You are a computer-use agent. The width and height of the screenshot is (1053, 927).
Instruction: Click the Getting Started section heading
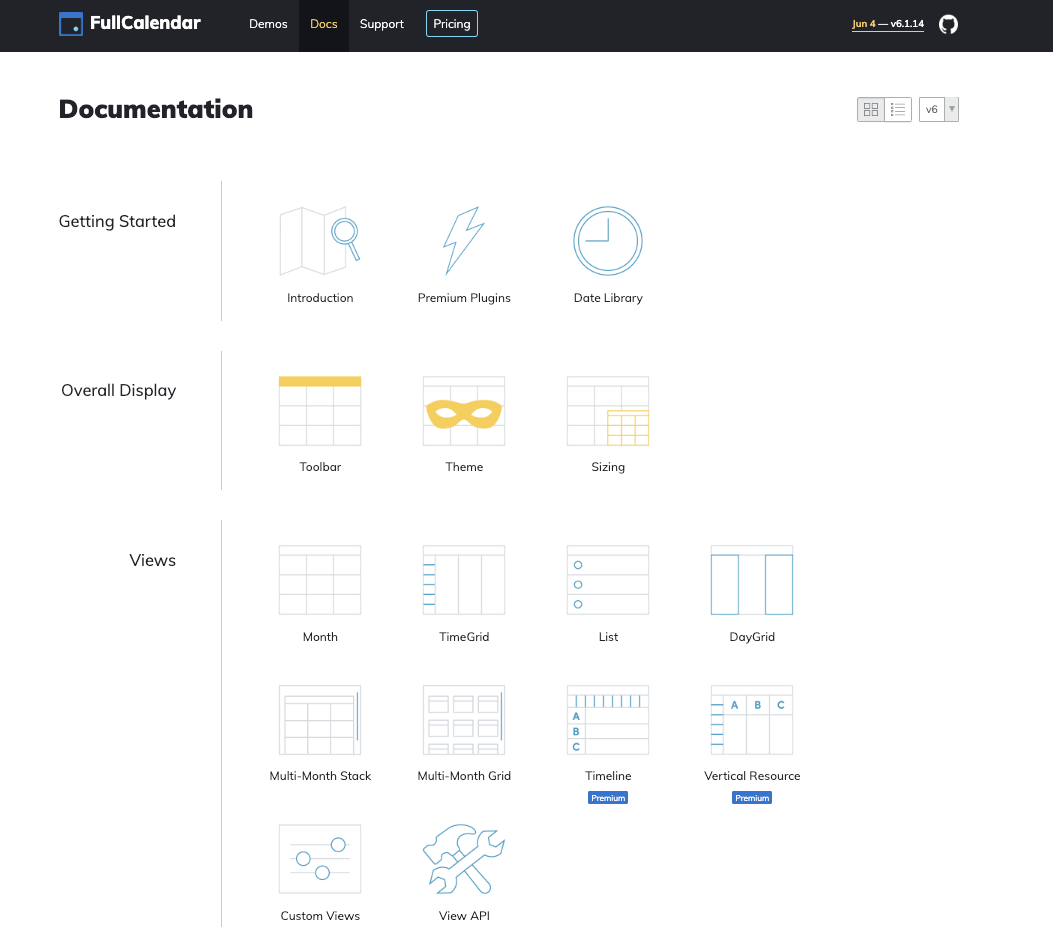[x=117, y=222]
